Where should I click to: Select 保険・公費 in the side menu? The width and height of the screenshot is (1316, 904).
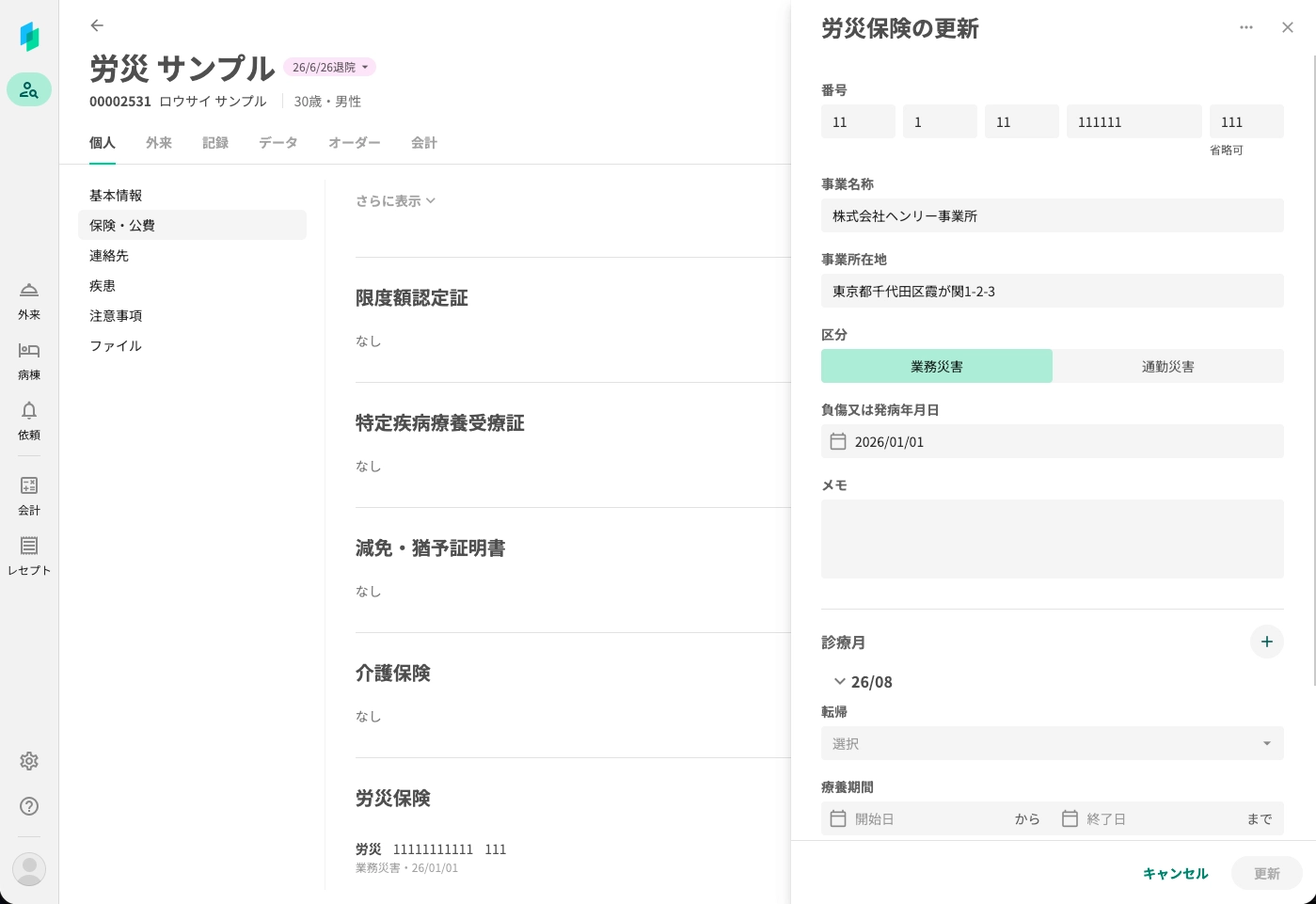click(192, 225)
